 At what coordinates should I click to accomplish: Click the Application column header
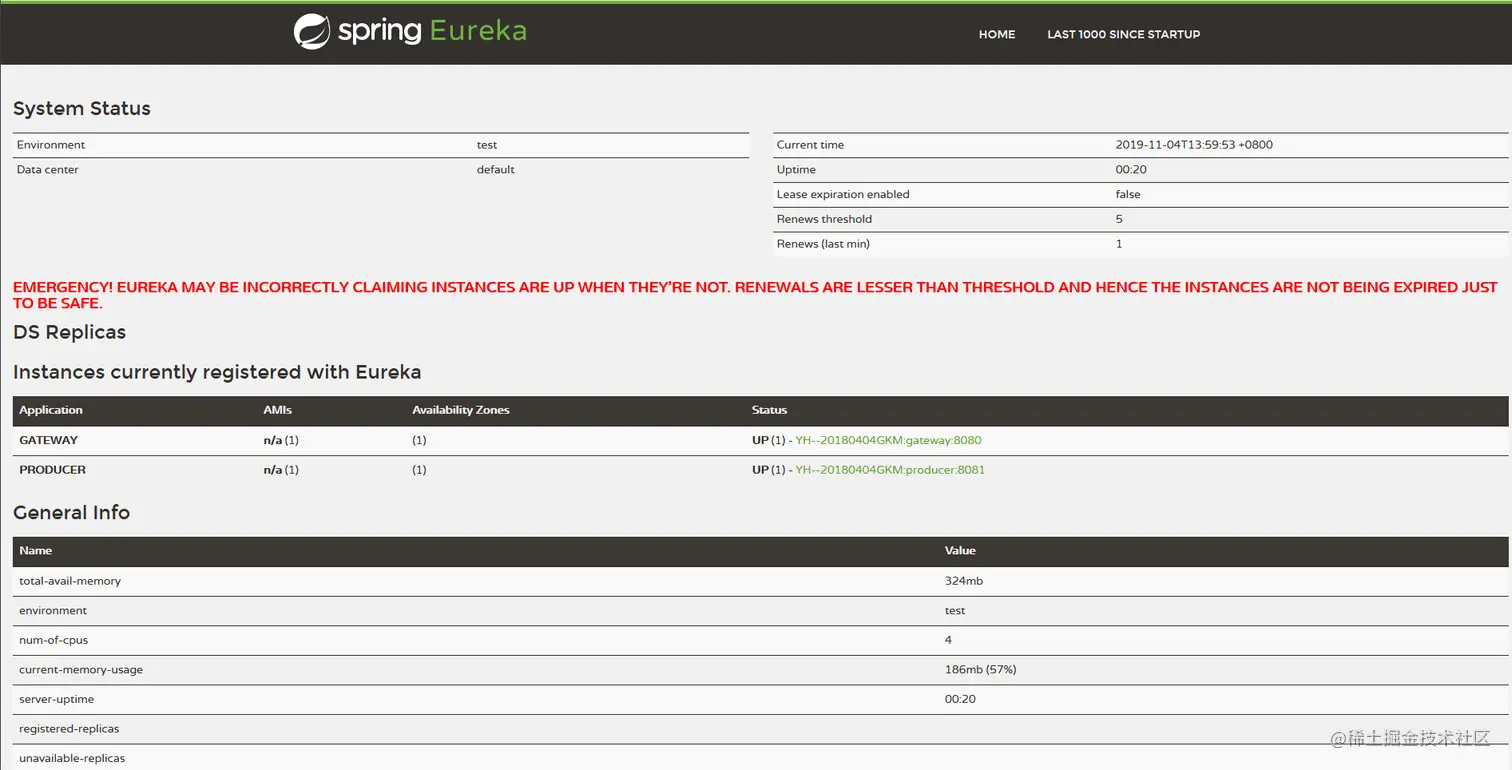[51, 410]
